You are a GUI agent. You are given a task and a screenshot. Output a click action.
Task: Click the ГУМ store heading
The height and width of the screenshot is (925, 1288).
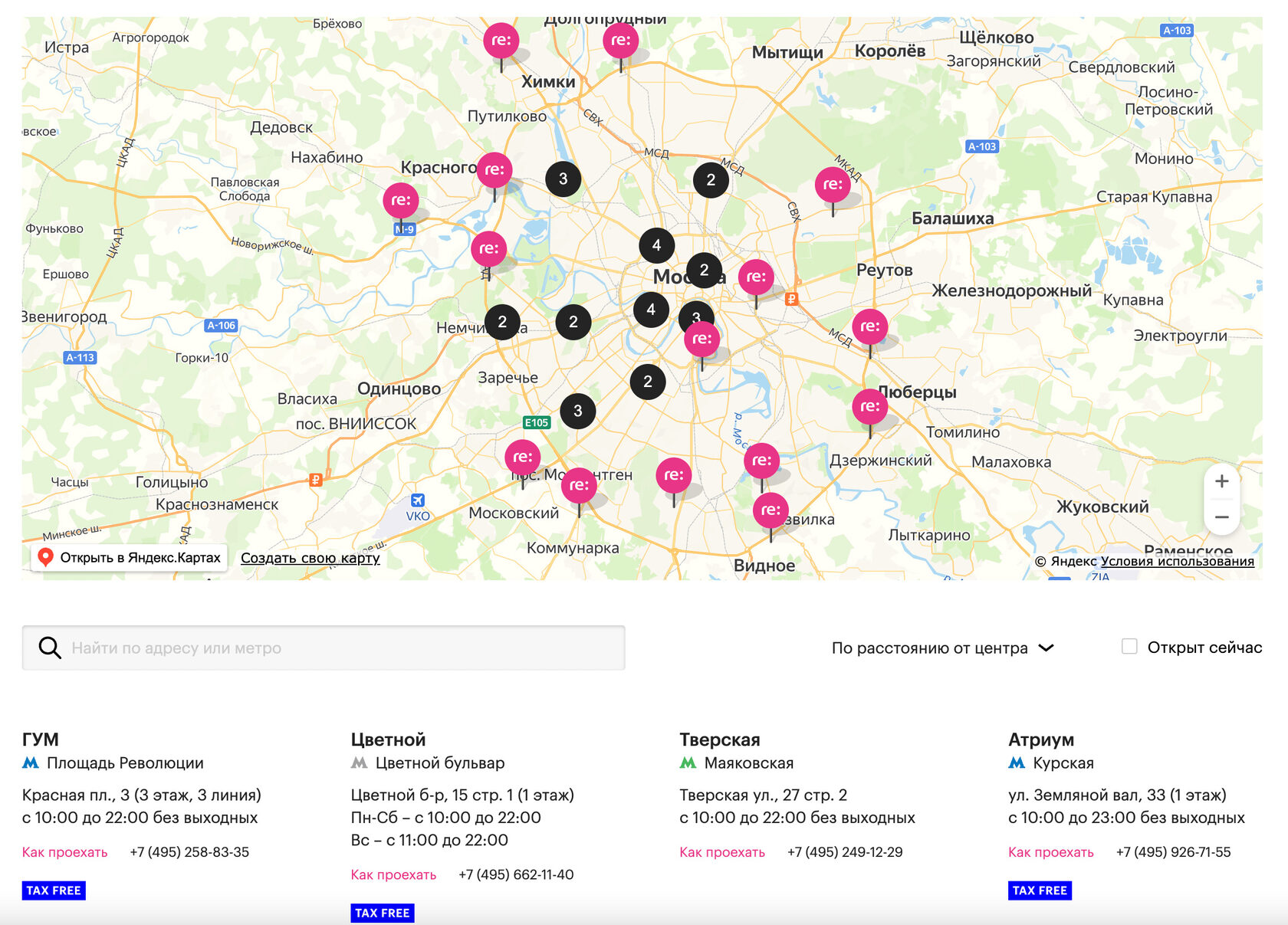(41, 740)
